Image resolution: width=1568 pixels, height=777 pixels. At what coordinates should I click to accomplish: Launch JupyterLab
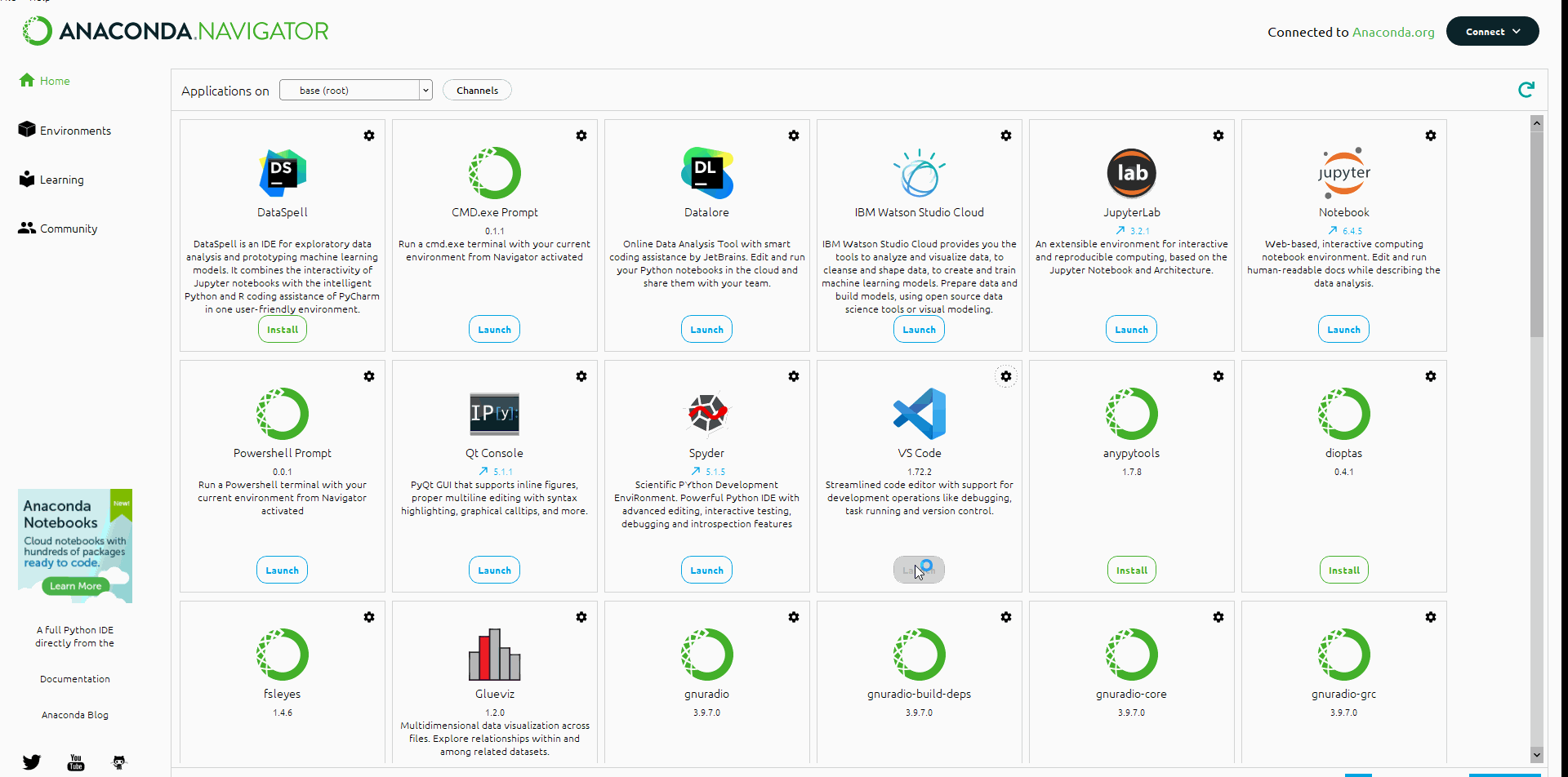pyautogui.click(x=1132, y=329)
